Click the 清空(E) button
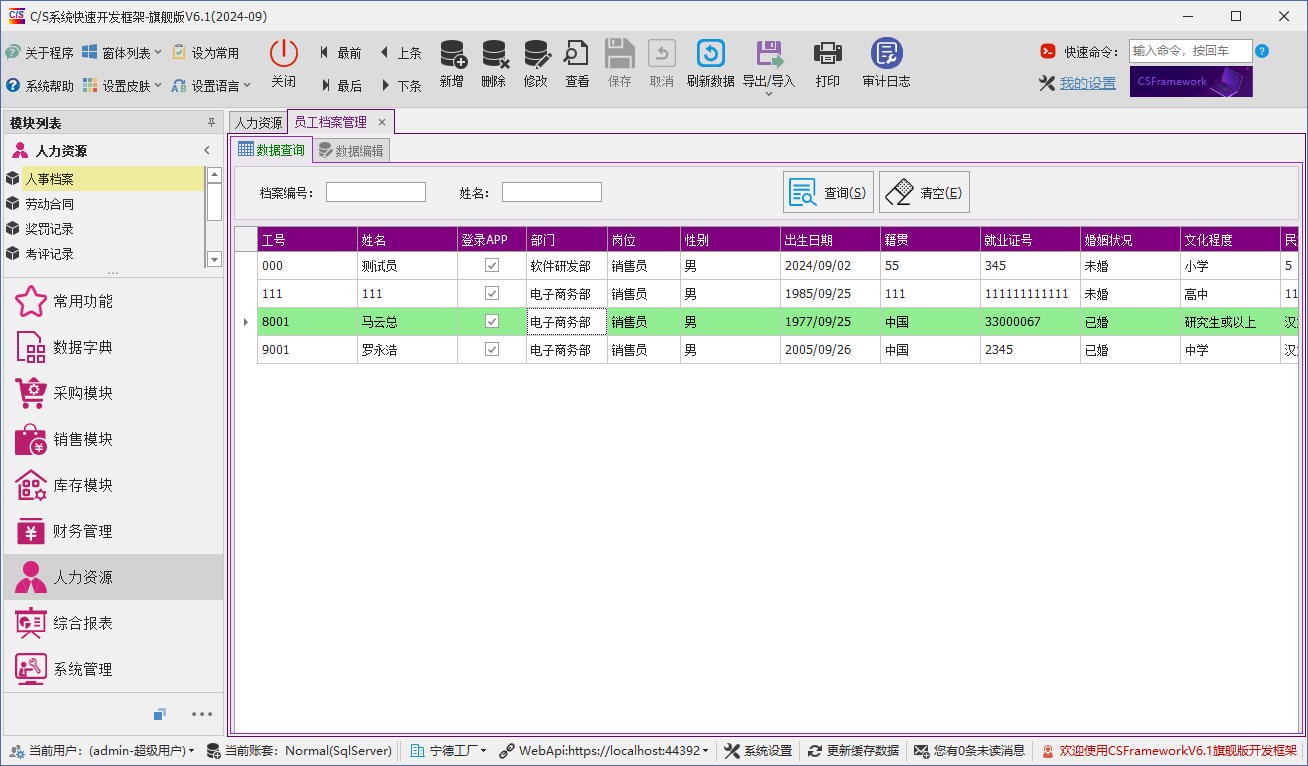This screenshot has width=1308, height=766. point(924,192)
